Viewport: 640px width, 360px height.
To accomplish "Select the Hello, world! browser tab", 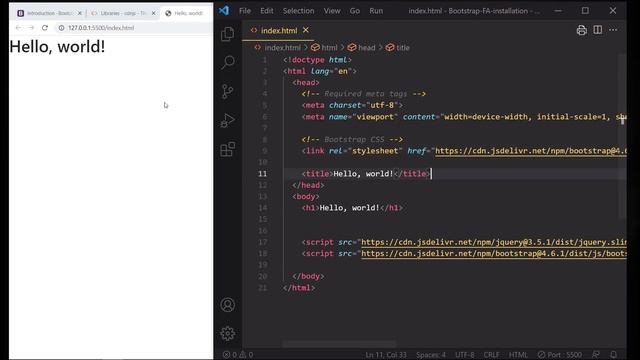I will coord(186,13).
